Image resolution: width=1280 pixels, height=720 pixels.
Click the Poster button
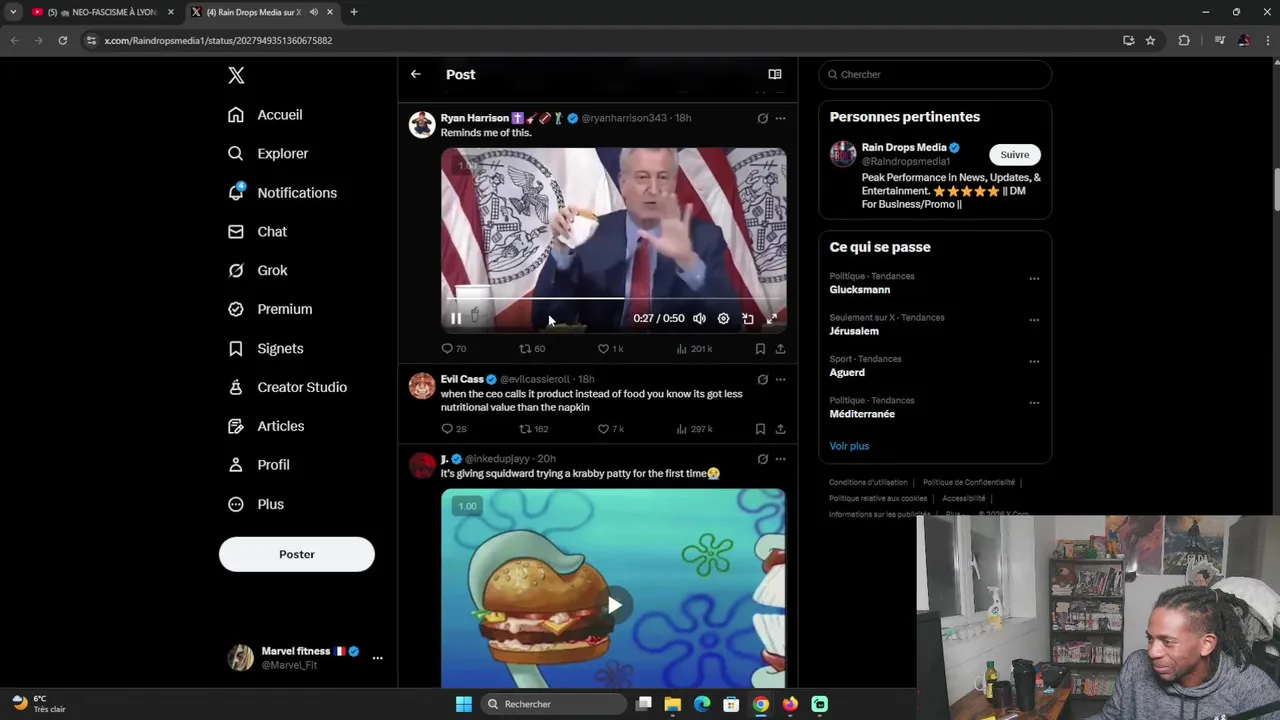pos(297,555)
